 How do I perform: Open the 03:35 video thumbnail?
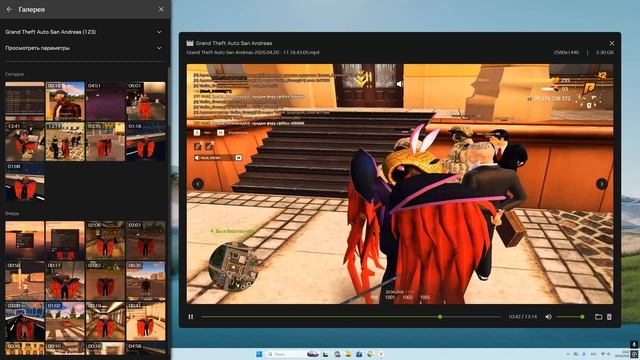(x=105, y=142)
